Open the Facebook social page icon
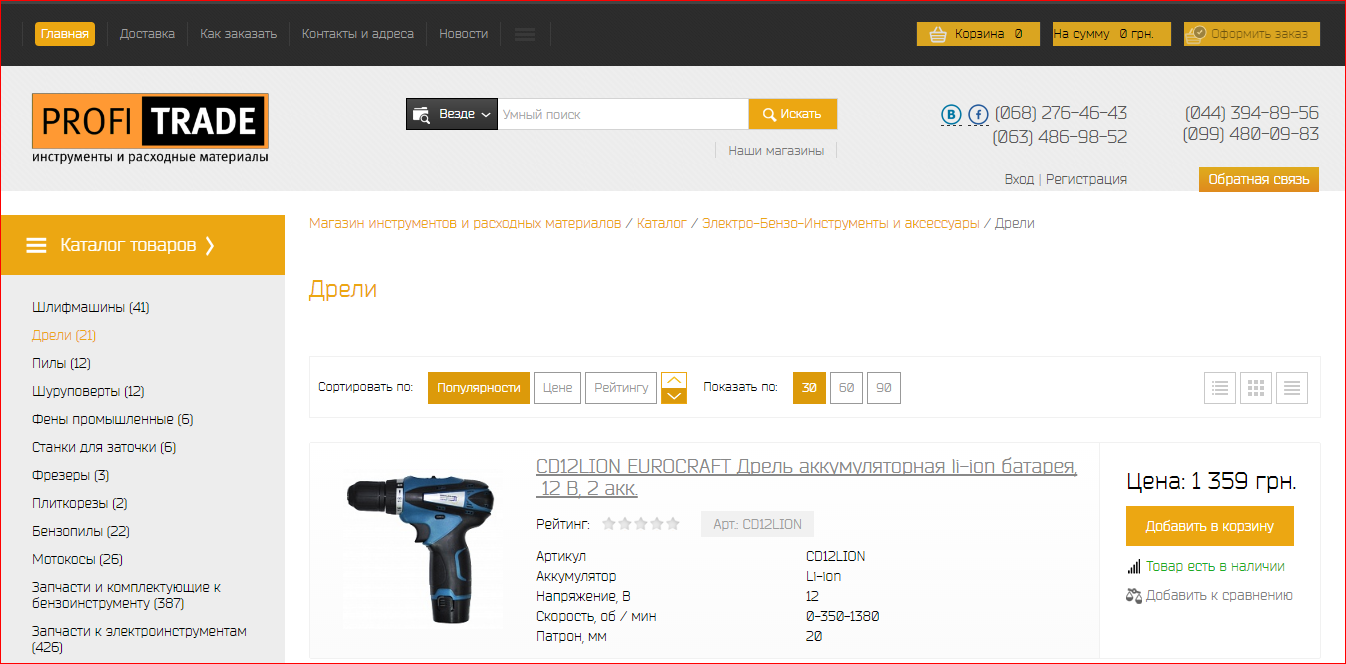The image size is (1346, 664). pos(978,114)
